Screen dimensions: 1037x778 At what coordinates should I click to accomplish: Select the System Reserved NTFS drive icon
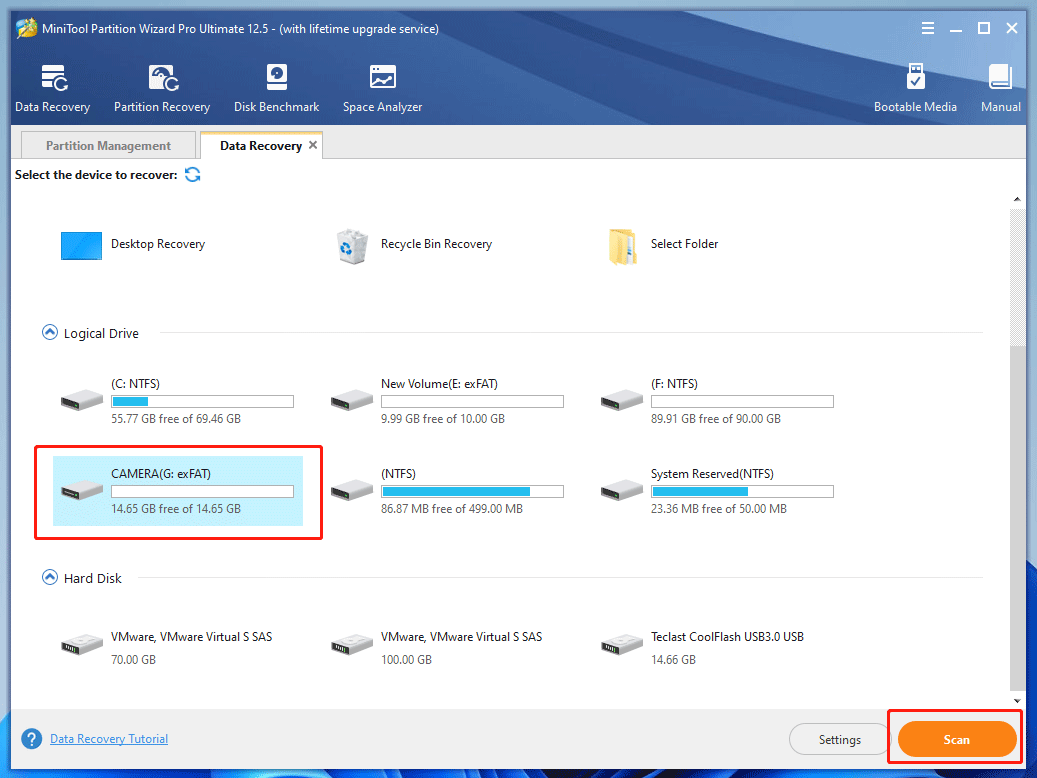(622, 490)
